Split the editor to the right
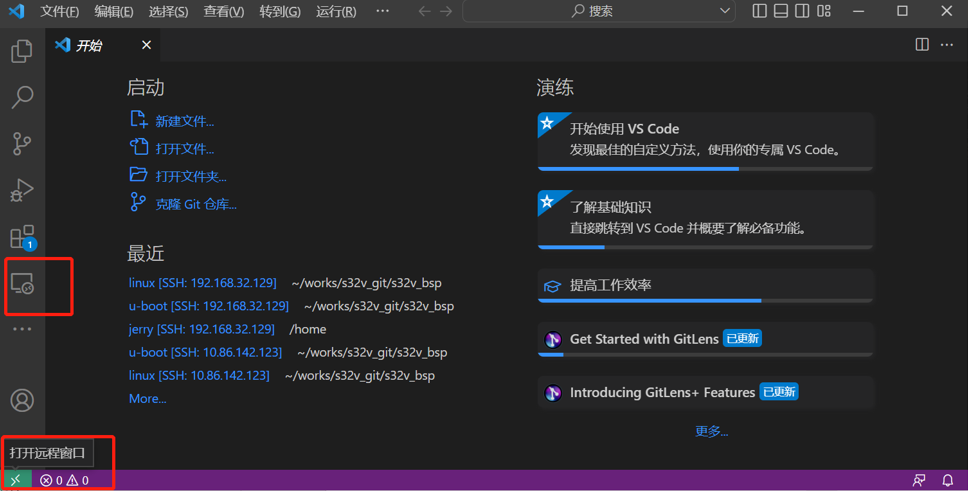 pyautogui.click(x=922, y=44)
